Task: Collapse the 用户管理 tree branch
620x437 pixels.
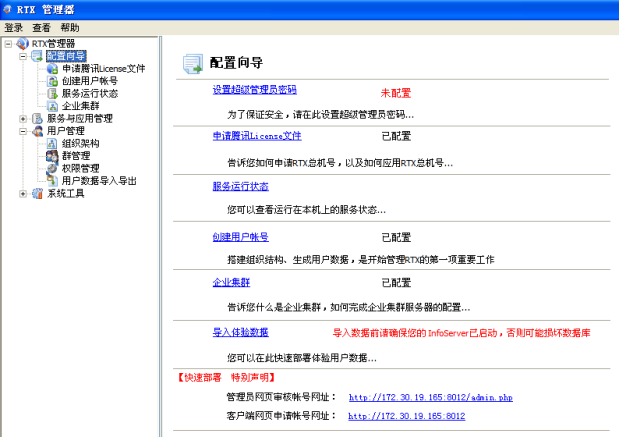Action: 23,131
